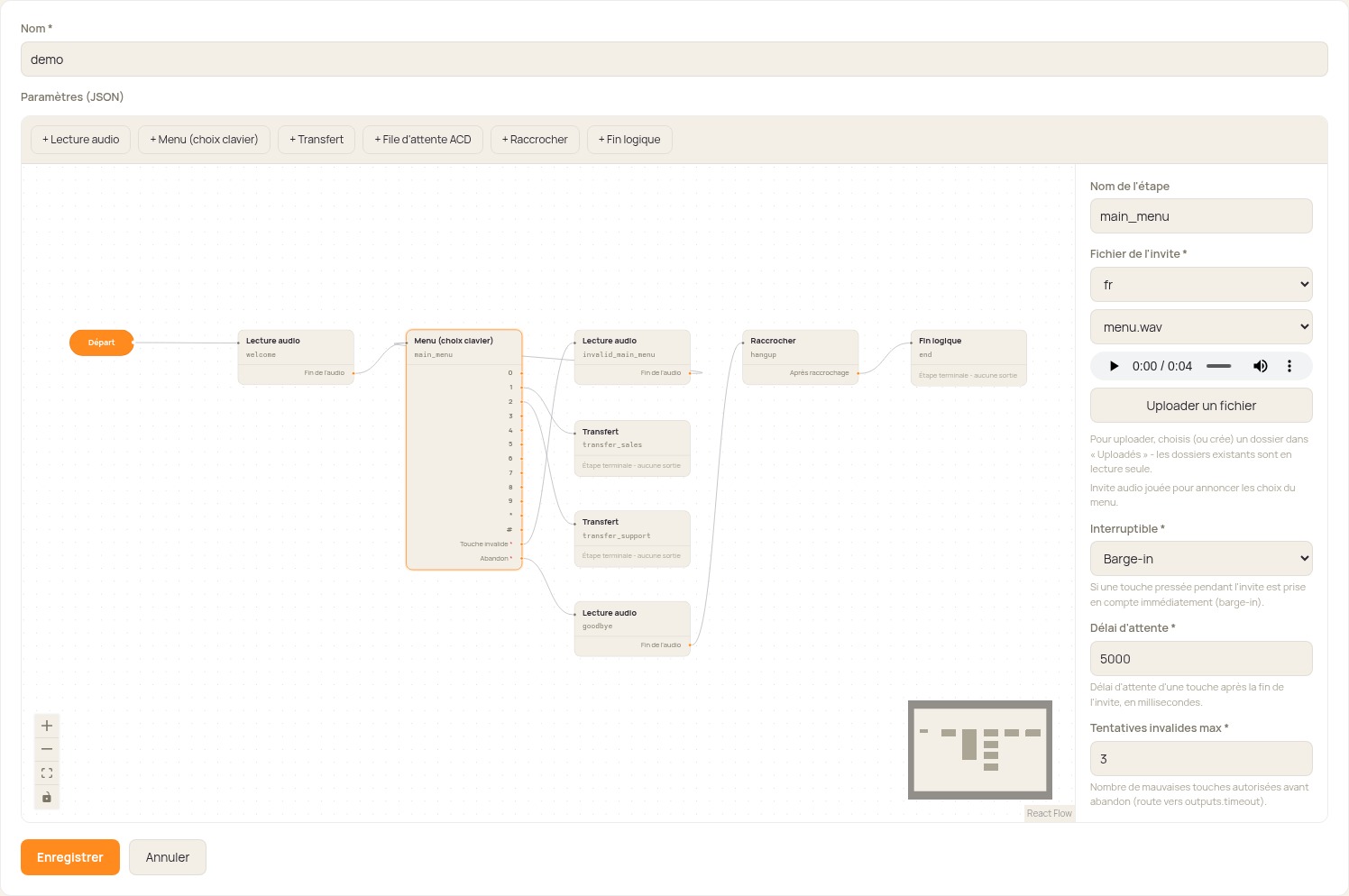Click the Après raccrochage output label
The image size is (1349, 896).
coord(819,373)
